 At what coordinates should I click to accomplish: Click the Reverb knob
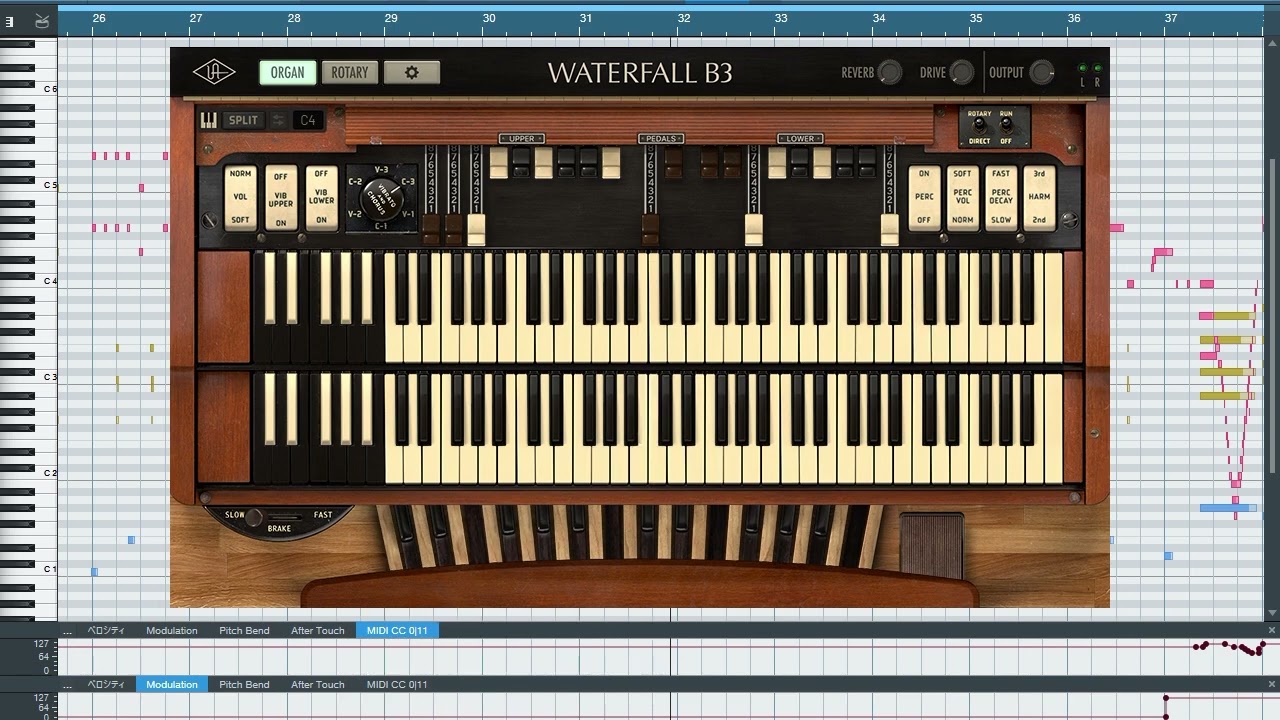tap(889, 72)
